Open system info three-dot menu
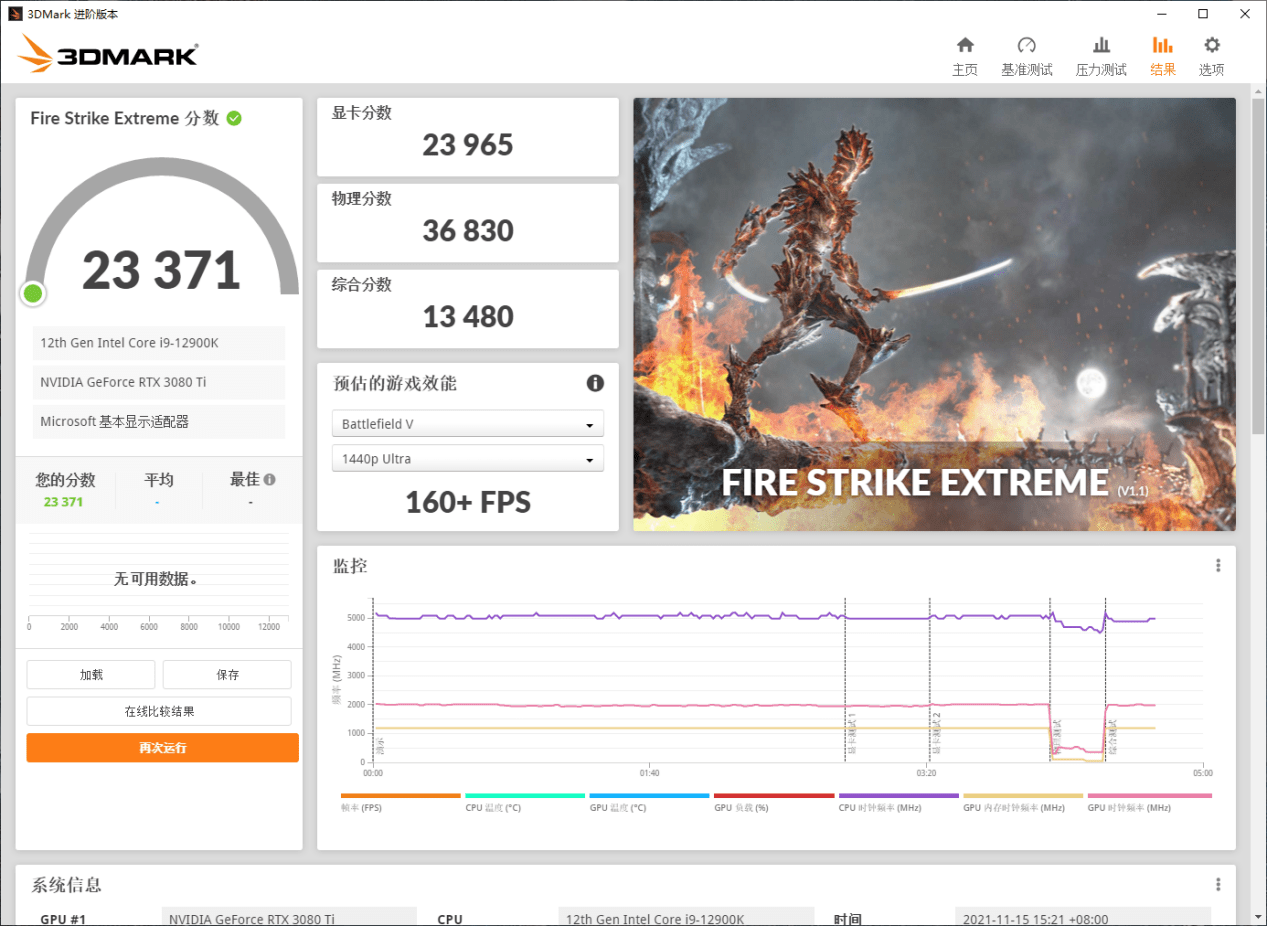This screenshot has width=1267, height=926. click(x=1218, y=885)
